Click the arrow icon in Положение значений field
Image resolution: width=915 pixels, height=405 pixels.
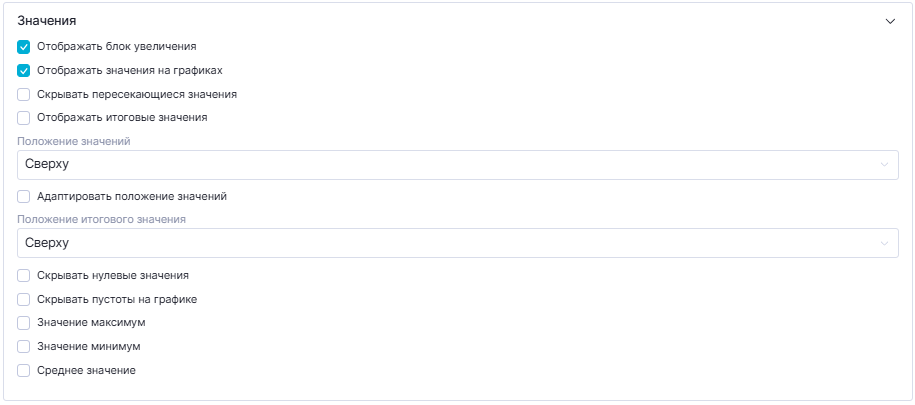tap(883, 165)
